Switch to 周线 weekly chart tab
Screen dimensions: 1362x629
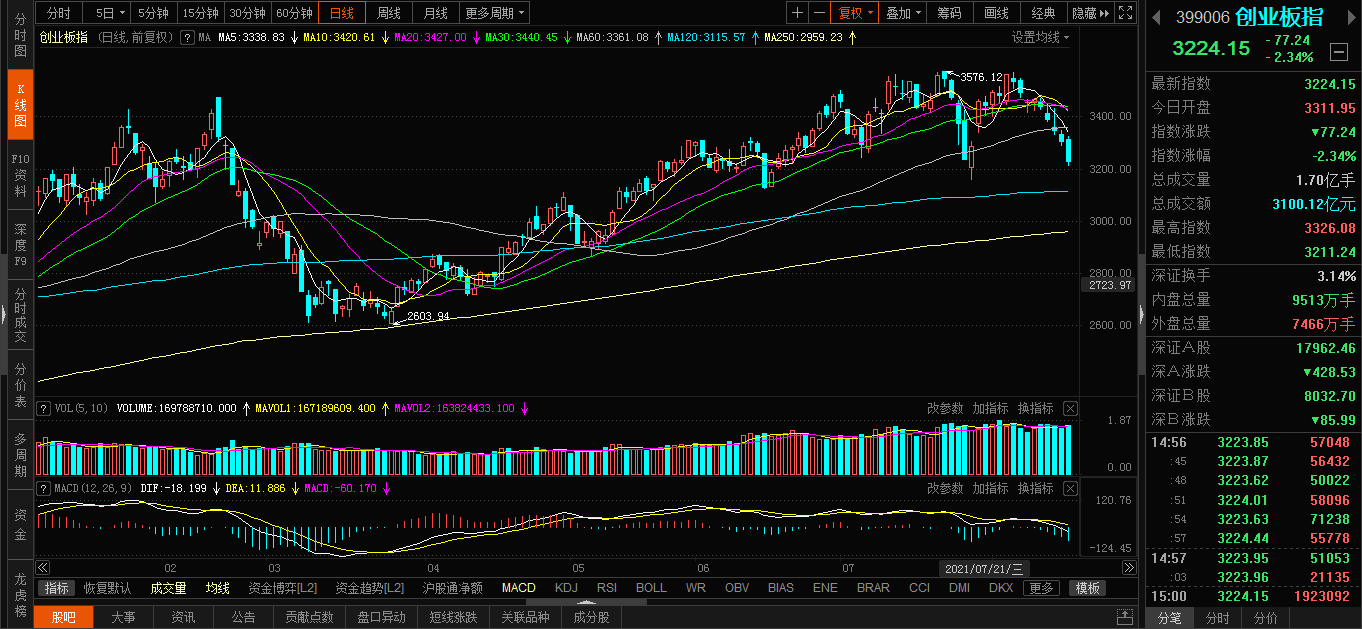[388, 13]
